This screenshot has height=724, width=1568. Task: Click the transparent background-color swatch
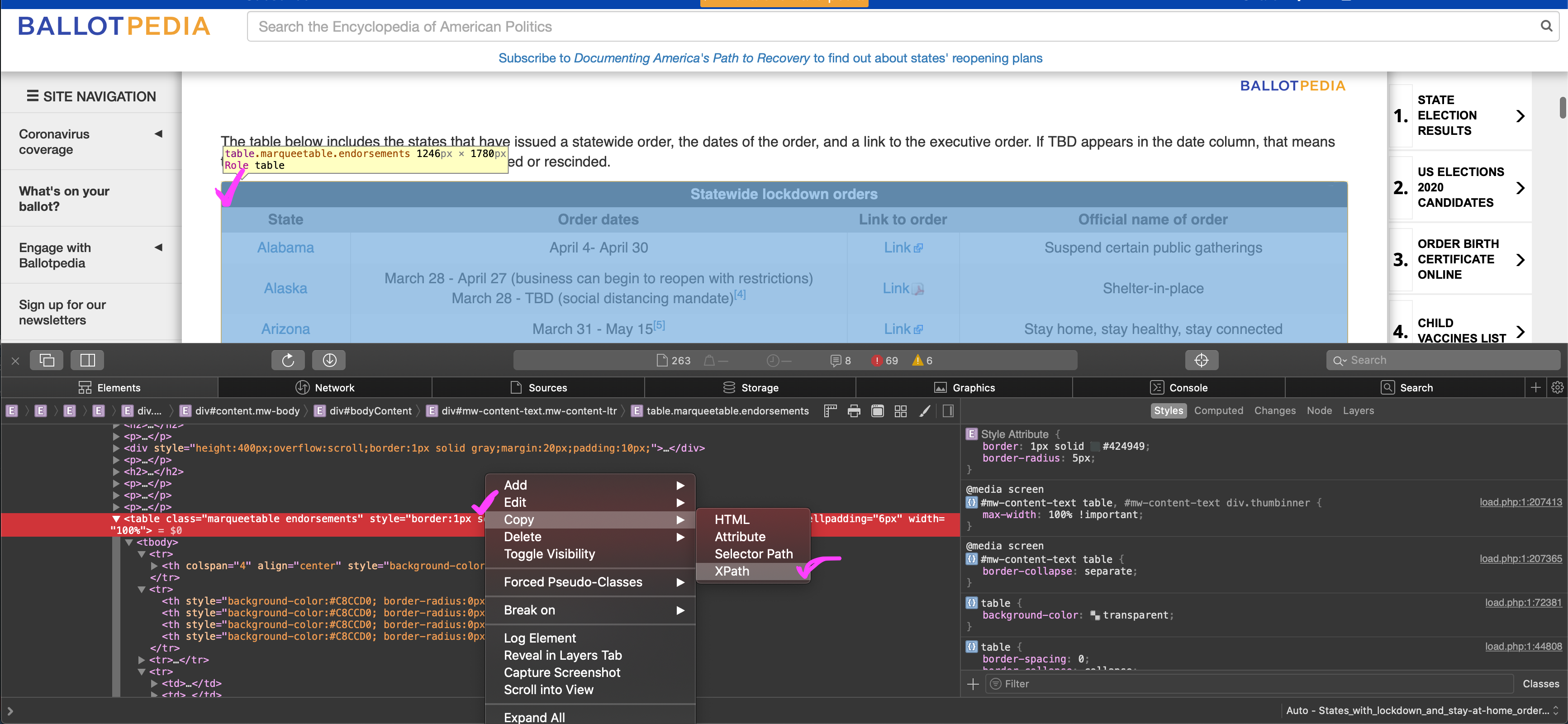[1095, 615]
